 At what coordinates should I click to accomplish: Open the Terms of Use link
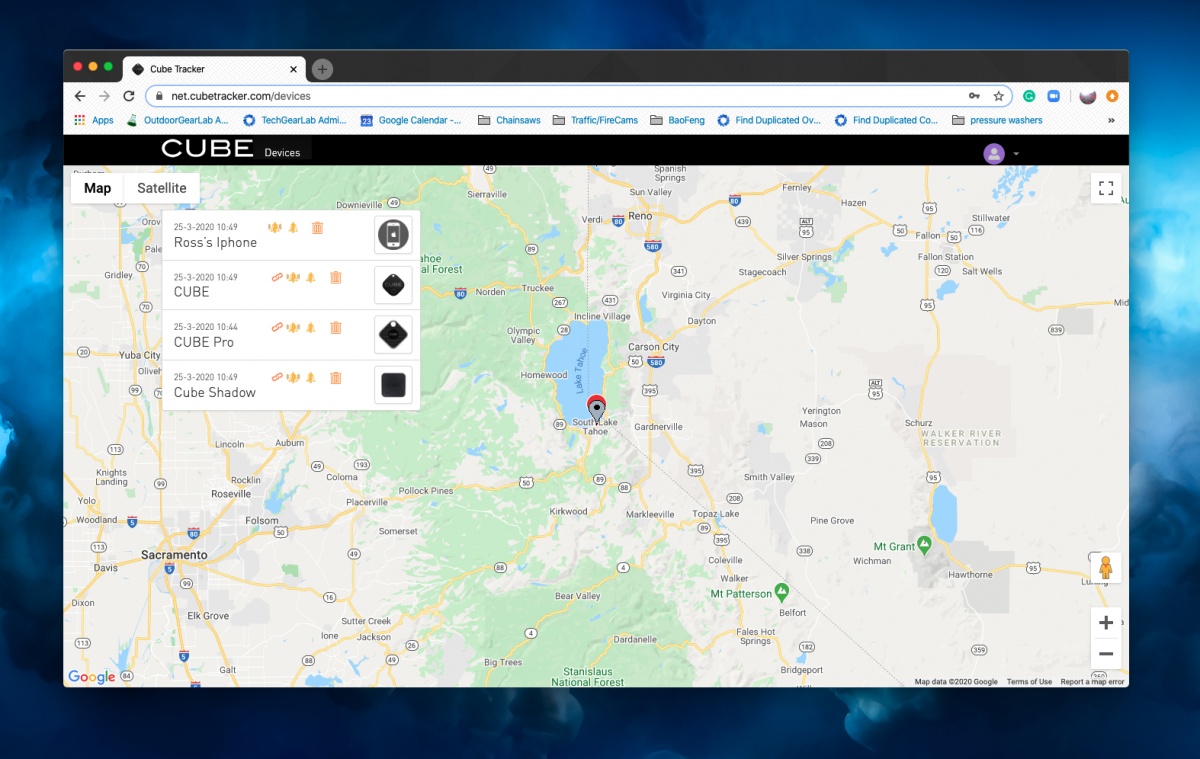click(1029, 682)
